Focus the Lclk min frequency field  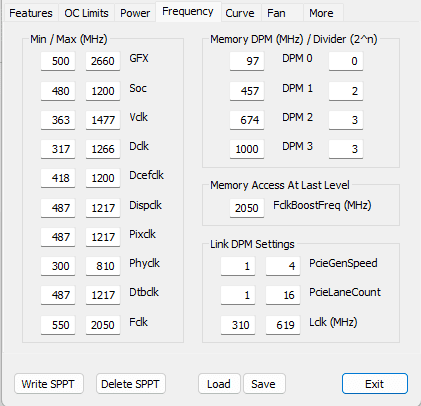tap(238, 325)
